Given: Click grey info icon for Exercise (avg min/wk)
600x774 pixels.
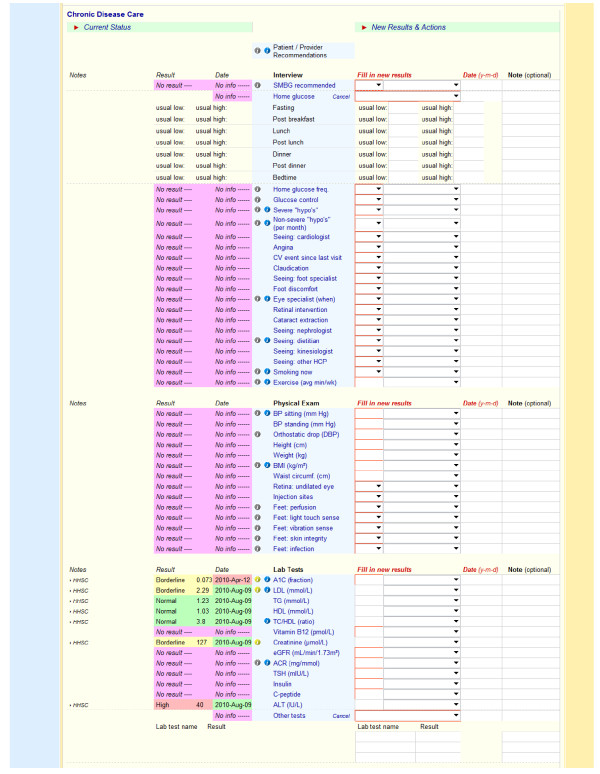Looking at the screenshot, I should [257, 382].
